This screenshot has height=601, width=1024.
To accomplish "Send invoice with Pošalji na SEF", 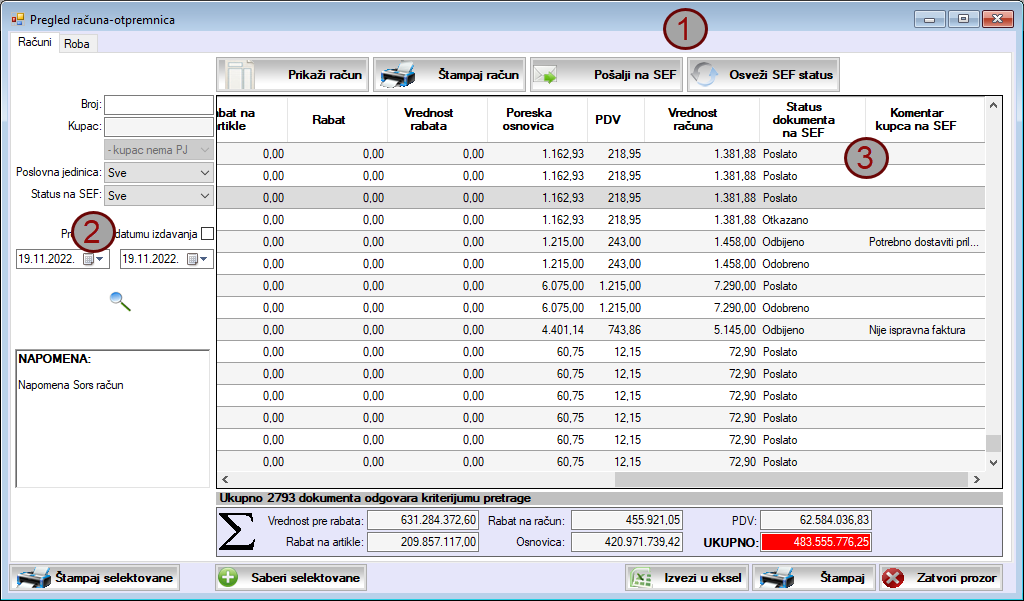I will click(x=606, y=74).
